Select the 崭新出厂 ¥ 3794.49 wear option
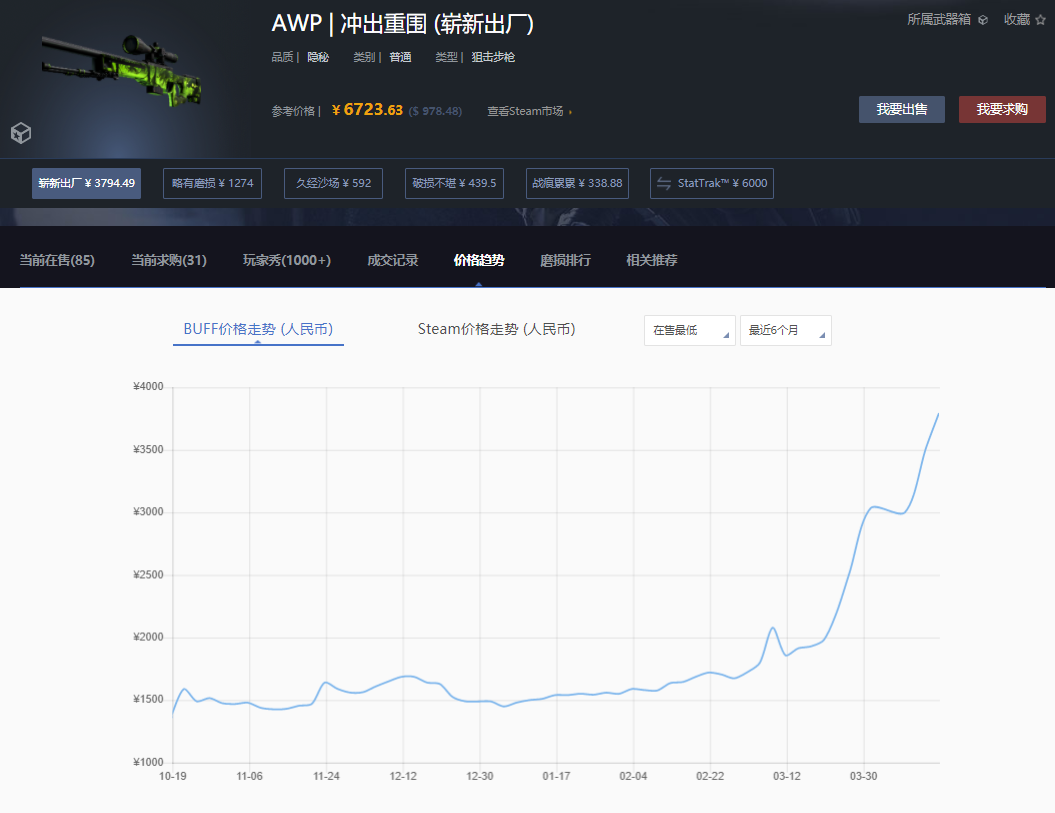Image resolution: width=1055 pixels, height=813 pixels. [87, 184]
